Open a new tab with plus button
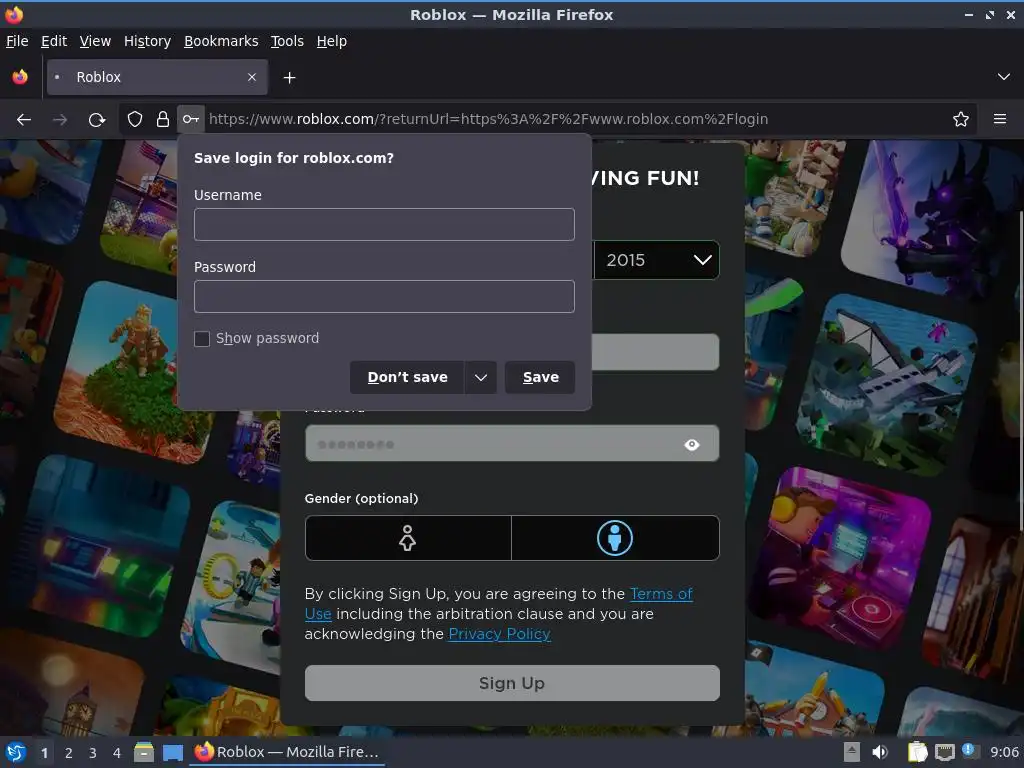 click(289, 78)
